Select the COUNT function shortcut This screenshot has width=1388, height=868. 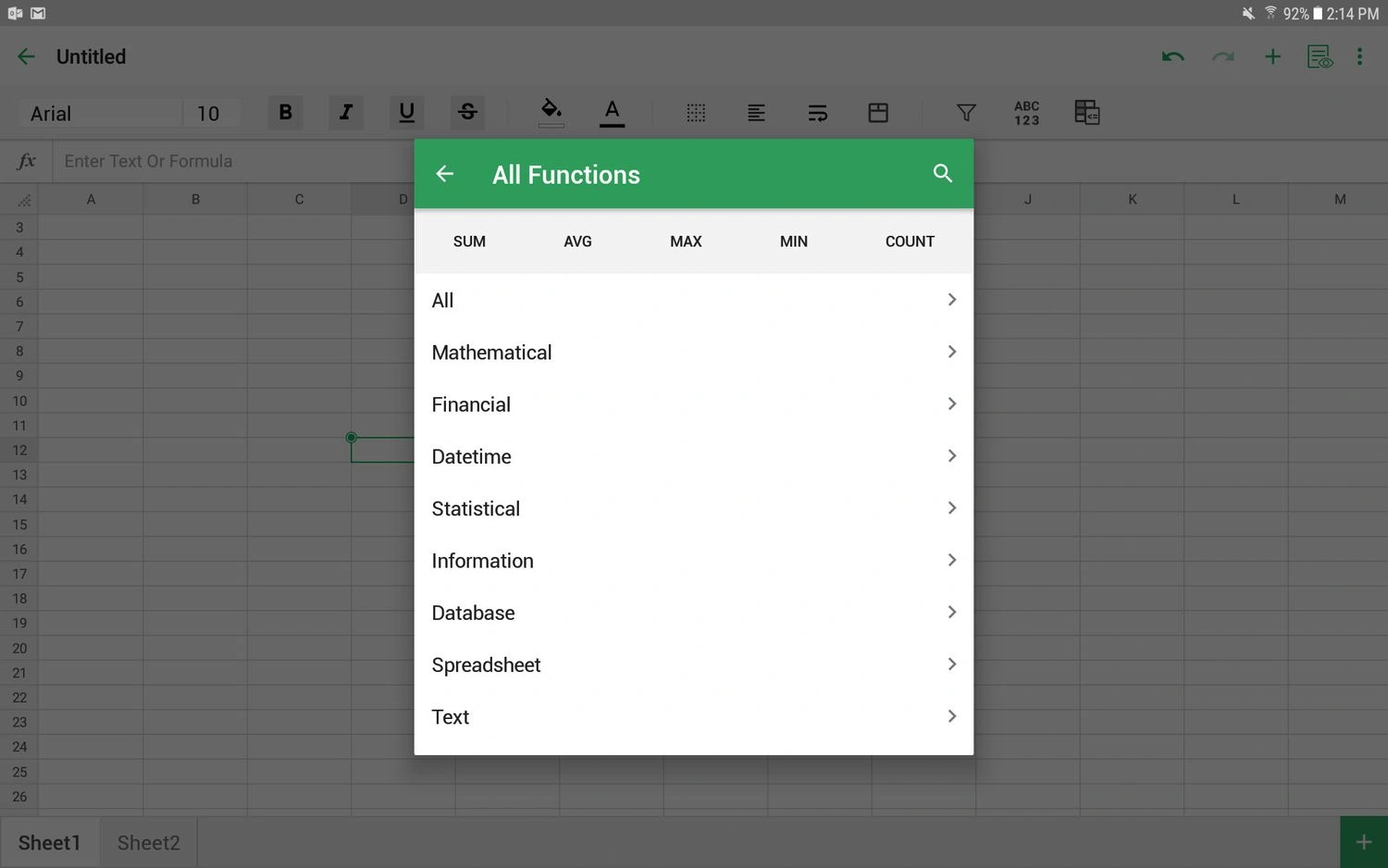(x=909, y=242)
